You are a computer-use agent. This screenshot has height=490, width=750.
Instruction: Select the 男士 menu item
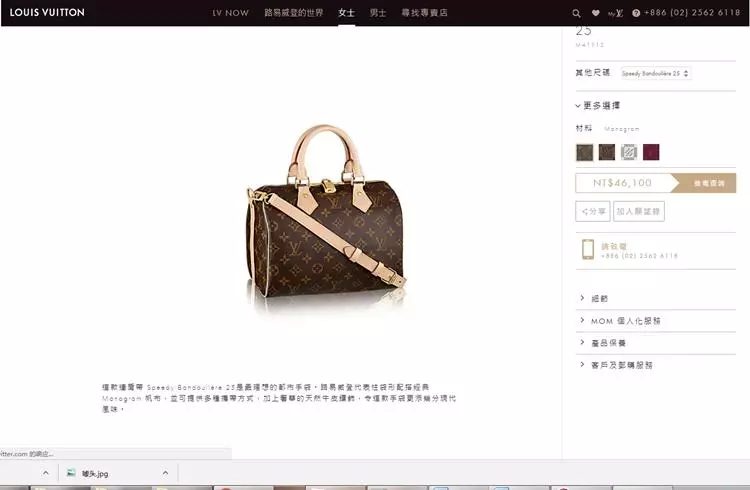point(378,13)
